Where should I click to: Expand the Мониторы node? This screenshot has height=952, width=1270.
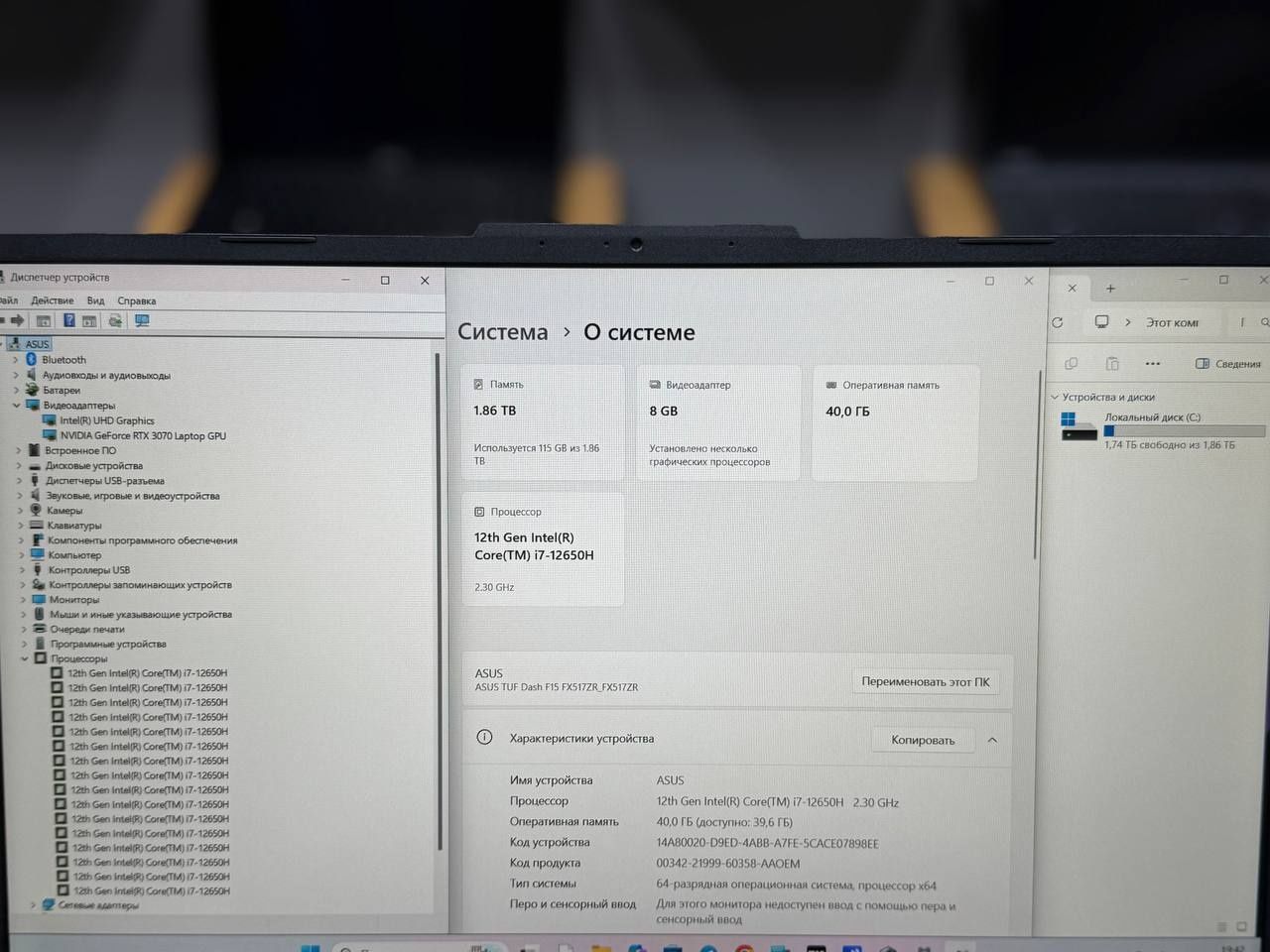[x=22, y=599]
